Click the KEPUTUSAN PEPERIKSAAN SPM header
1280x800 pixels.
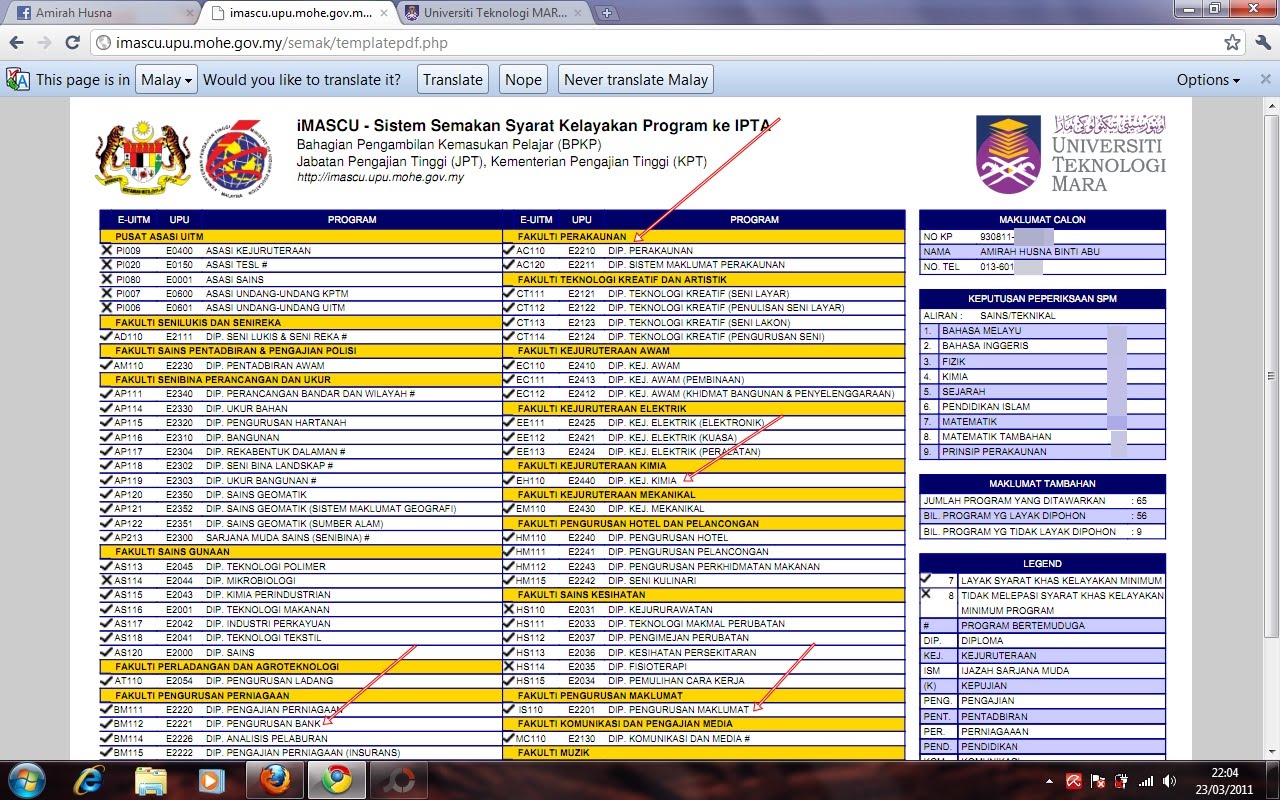pos(1042,299)
